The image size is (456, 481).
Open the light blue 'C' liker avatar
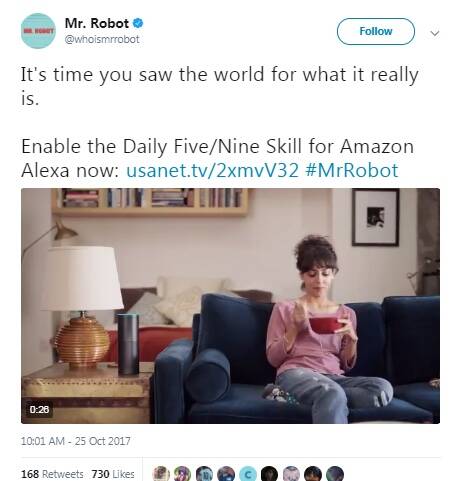[248, 473]
